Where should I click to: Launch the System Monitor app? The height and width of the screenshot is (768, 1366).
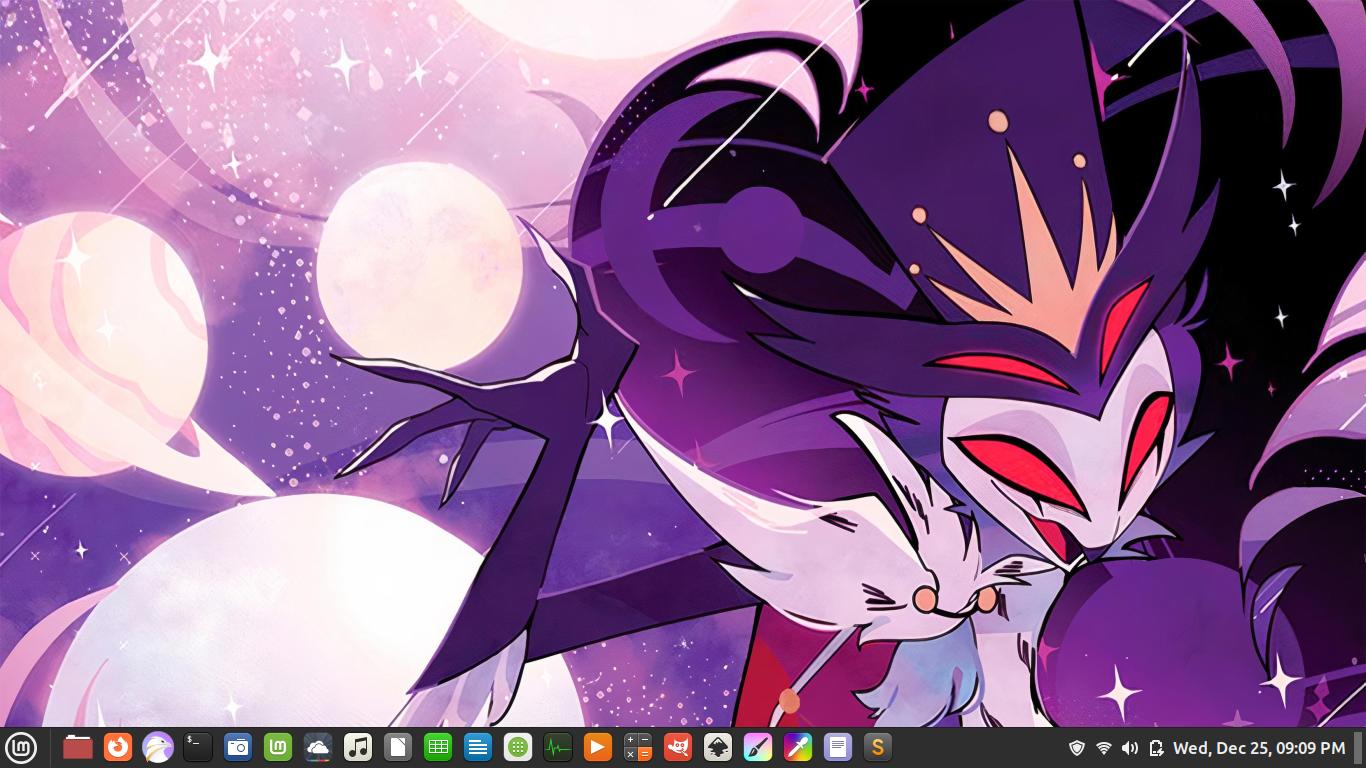click(558, 747)
